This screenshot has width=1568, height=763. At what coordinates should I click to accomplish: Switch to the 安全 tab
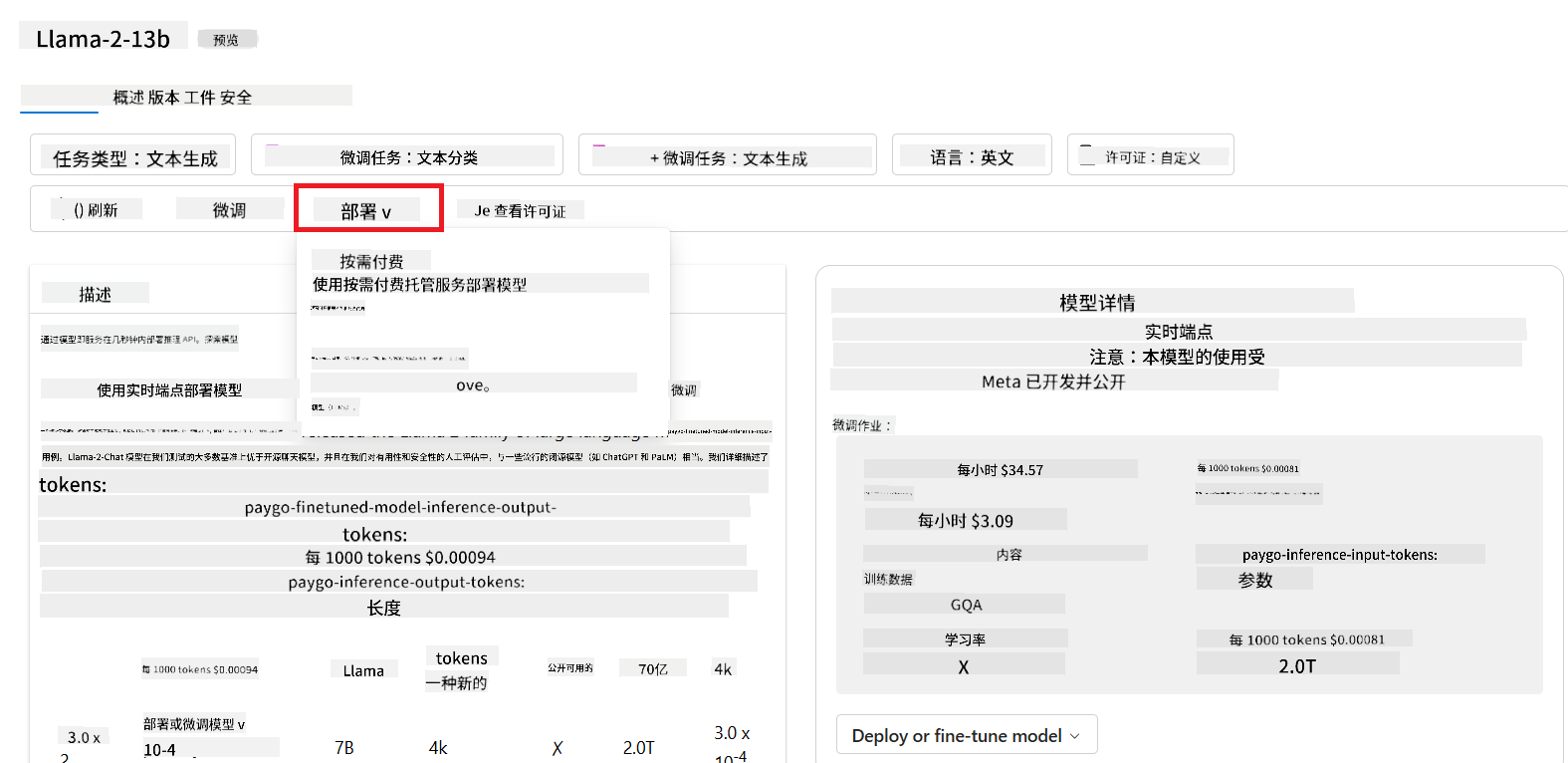point(236,97)
